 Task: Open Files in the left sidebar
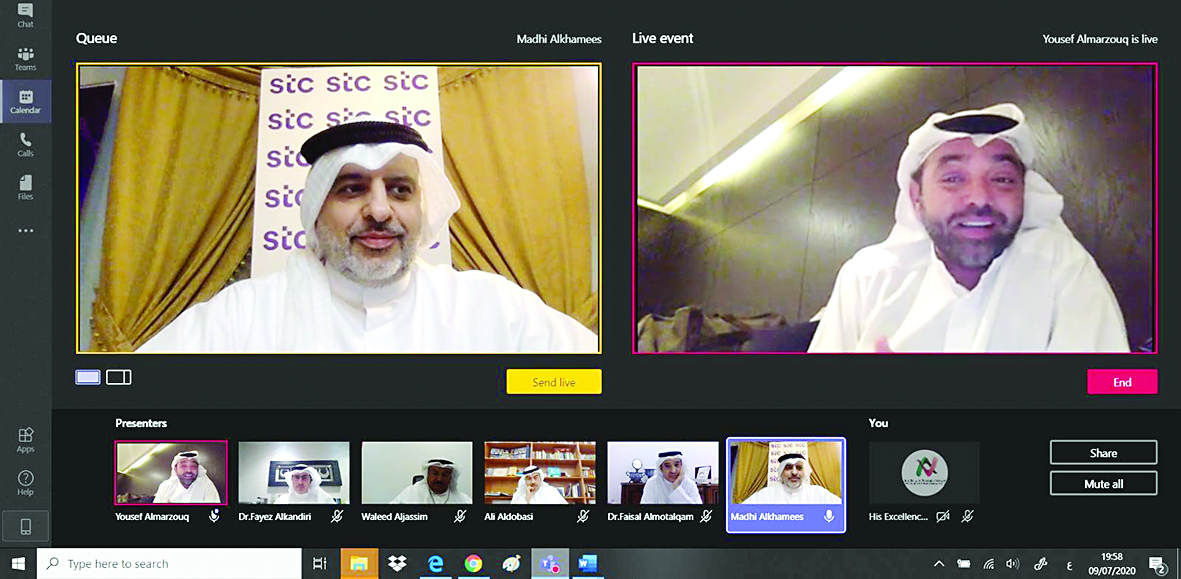coord(25,187)
